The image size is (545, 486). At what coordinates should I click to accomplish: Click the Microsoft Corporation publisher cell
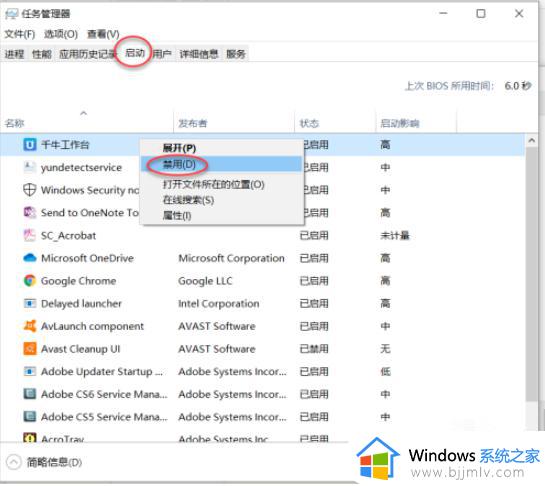click(x=231, y=258)
